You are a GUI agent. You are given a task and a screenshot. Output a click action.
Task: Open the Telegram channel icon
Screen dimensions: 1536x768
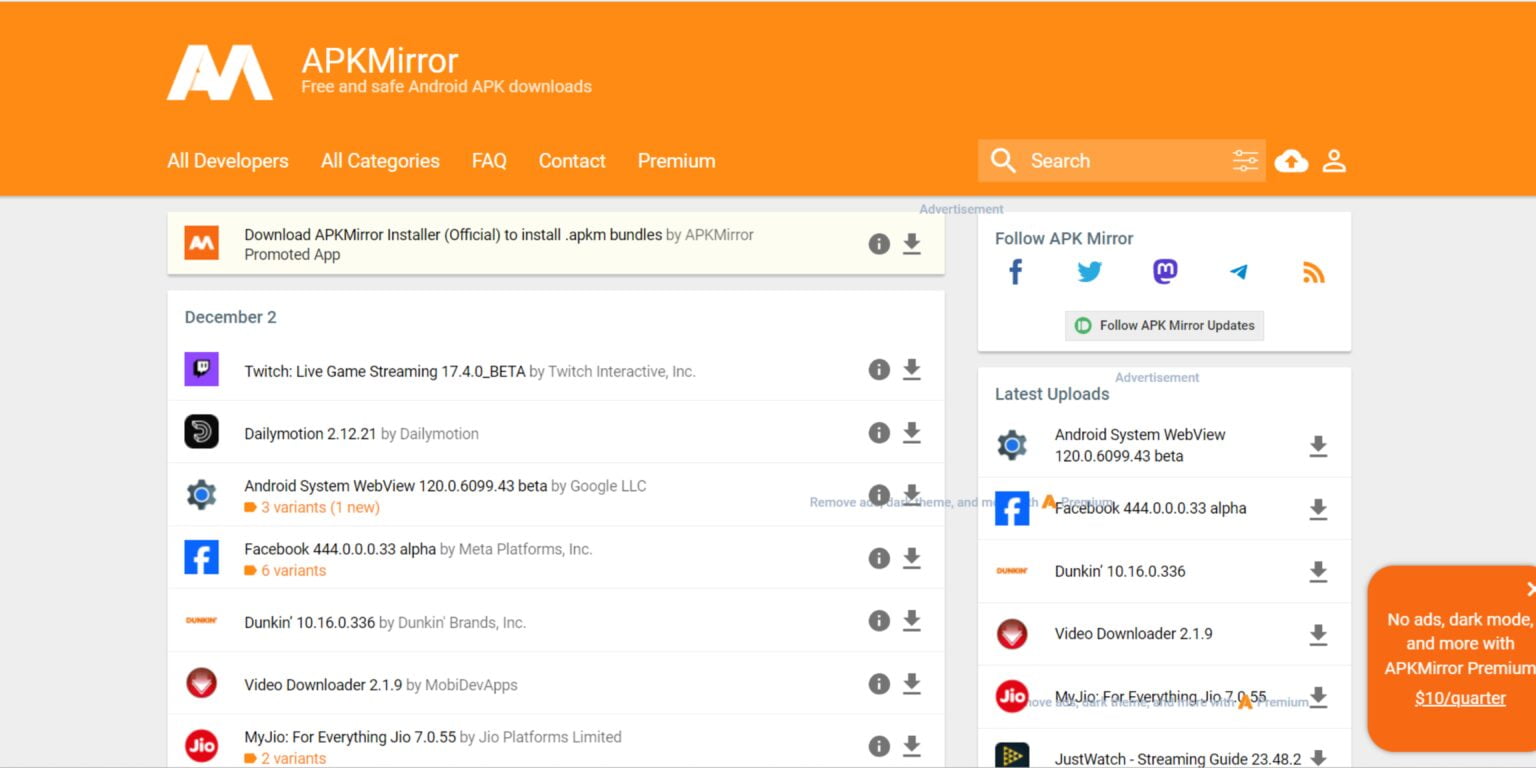[x=1239, y=271]
